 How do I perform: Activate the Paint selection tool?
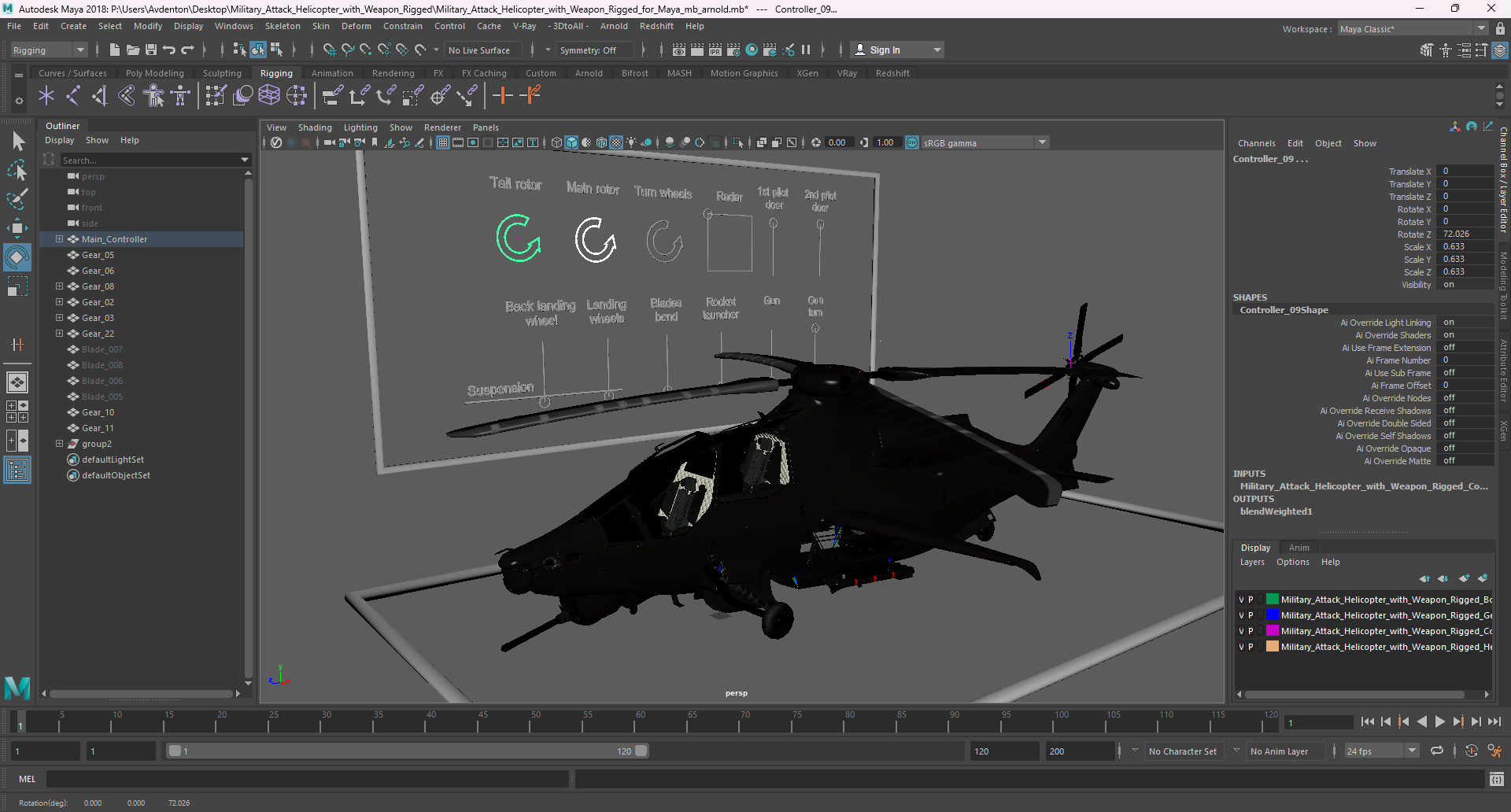click(x=17, y=198)
